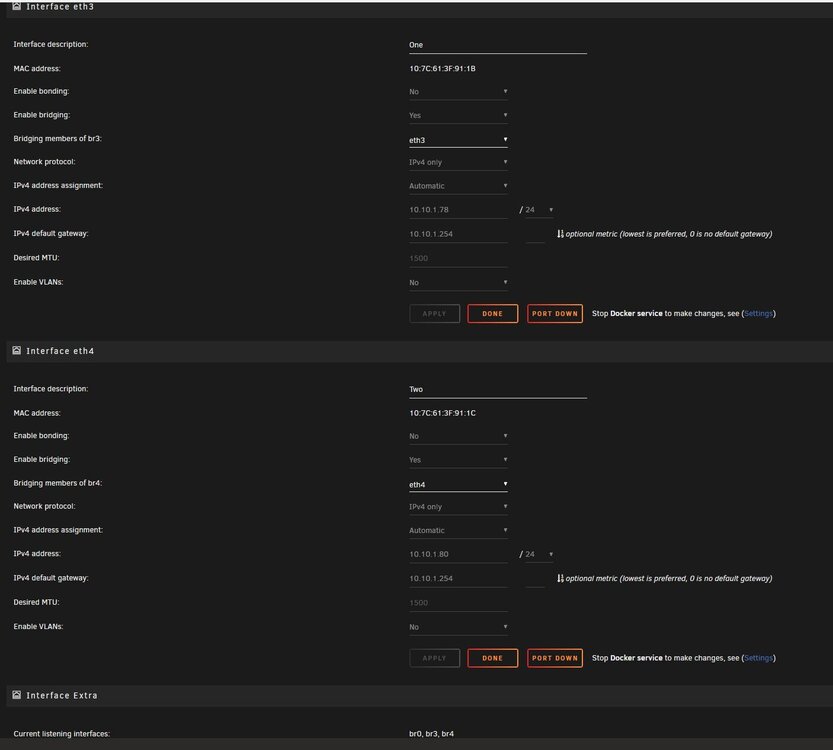Click Apply button for eth4
Viewport: 833px width, 750px height.
coord(435,658)
